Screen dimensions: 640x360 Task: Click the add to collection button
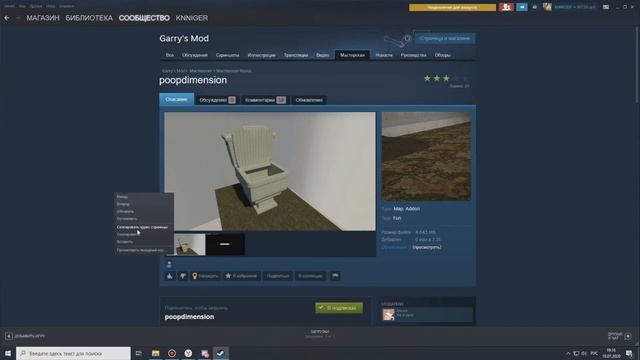click(x=310, y=276)
